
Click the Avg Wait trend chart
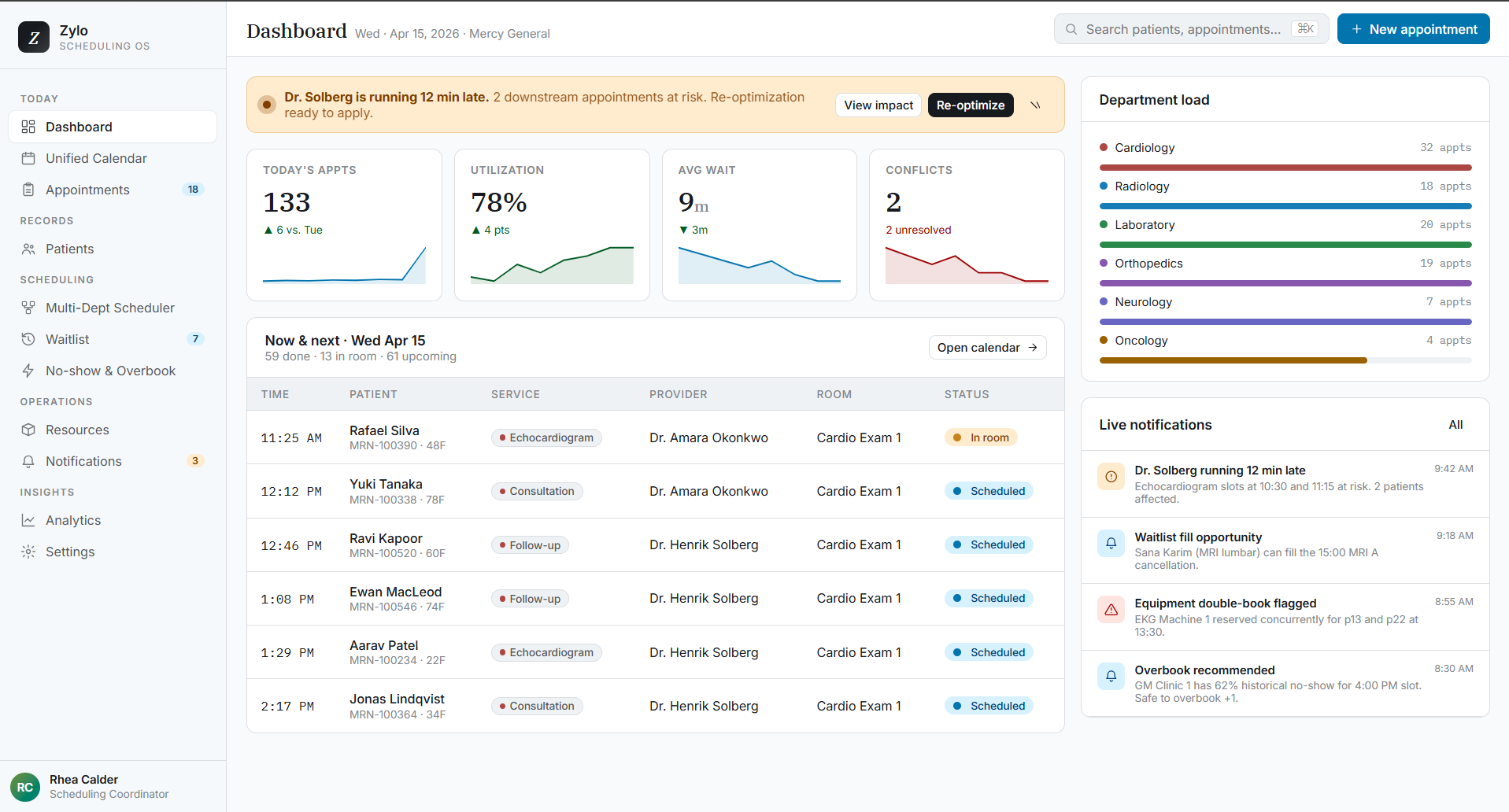pos(760,265)
